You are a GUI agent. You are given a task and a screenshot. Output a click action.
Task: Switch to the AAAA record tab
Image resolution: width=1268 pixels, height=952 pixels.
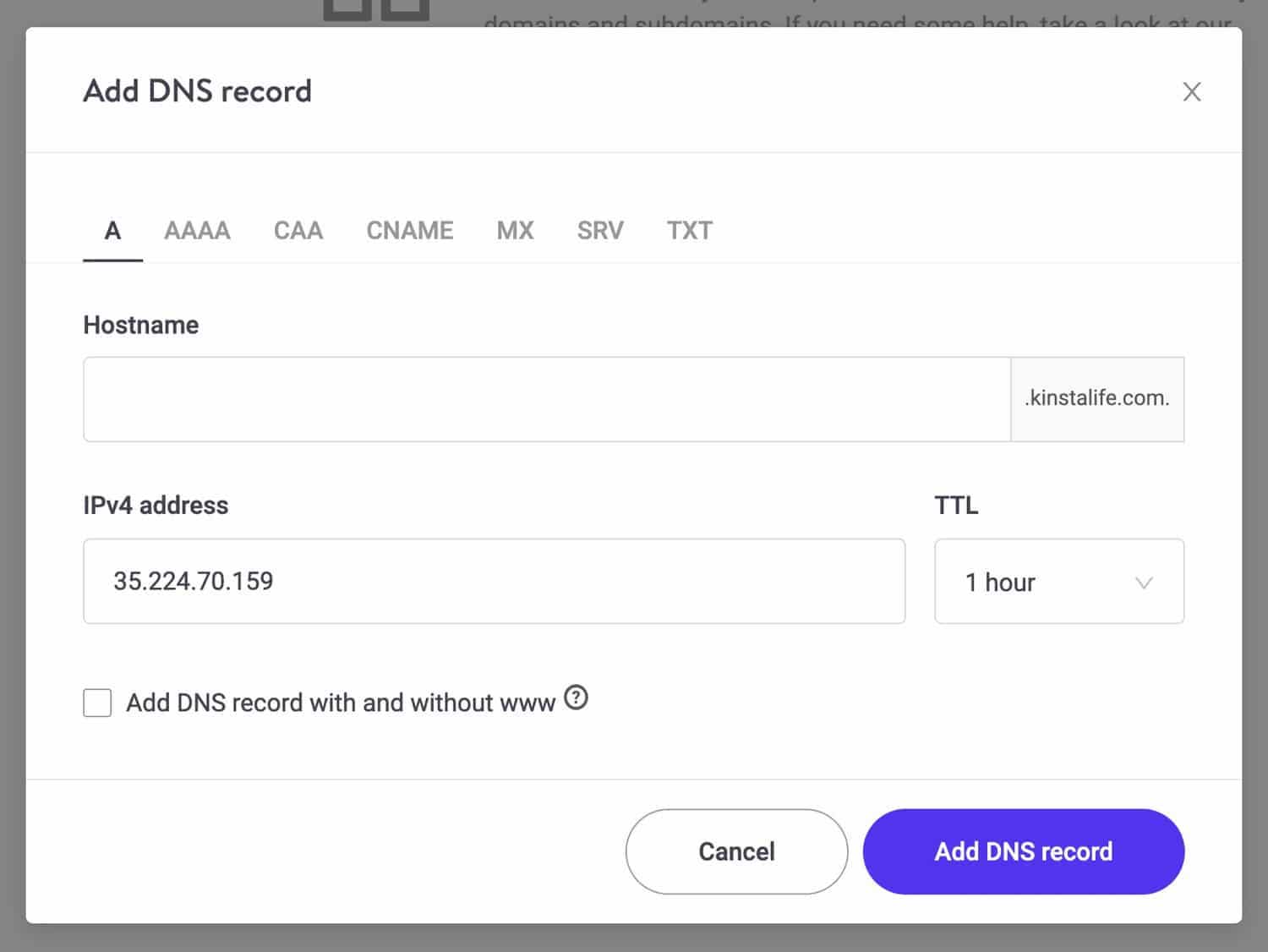click(197, 231)
